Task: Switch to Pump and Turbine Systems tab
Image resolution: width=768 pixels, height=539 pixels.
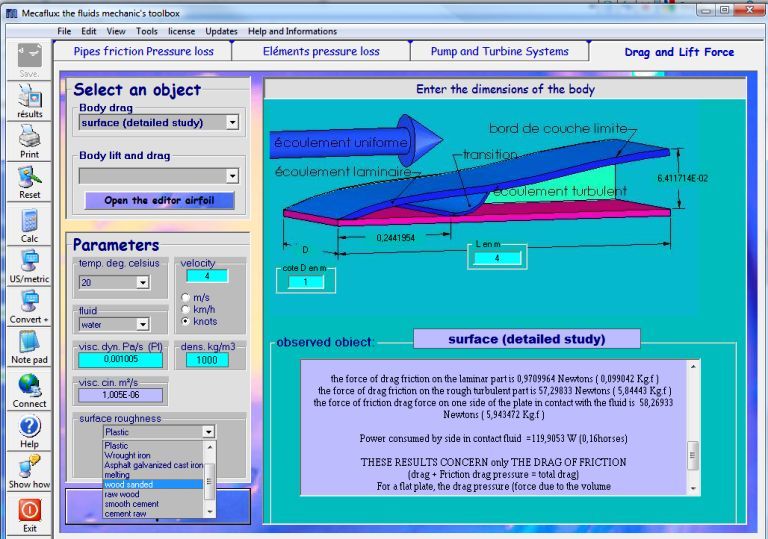Action: click(499, 51)
